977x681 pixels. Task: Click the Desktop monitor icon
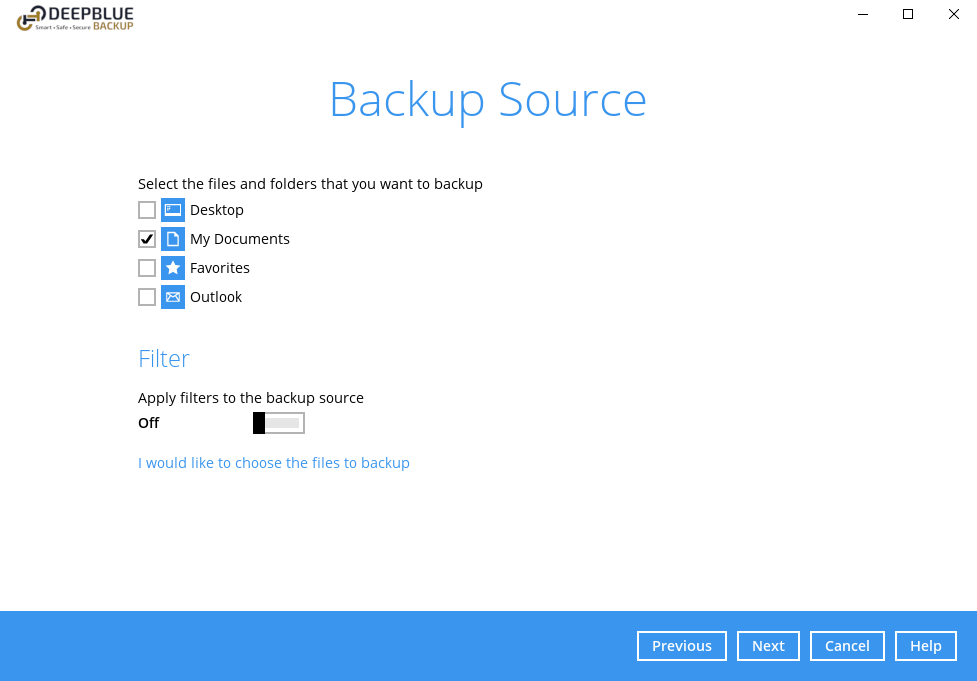coord(173,210)
